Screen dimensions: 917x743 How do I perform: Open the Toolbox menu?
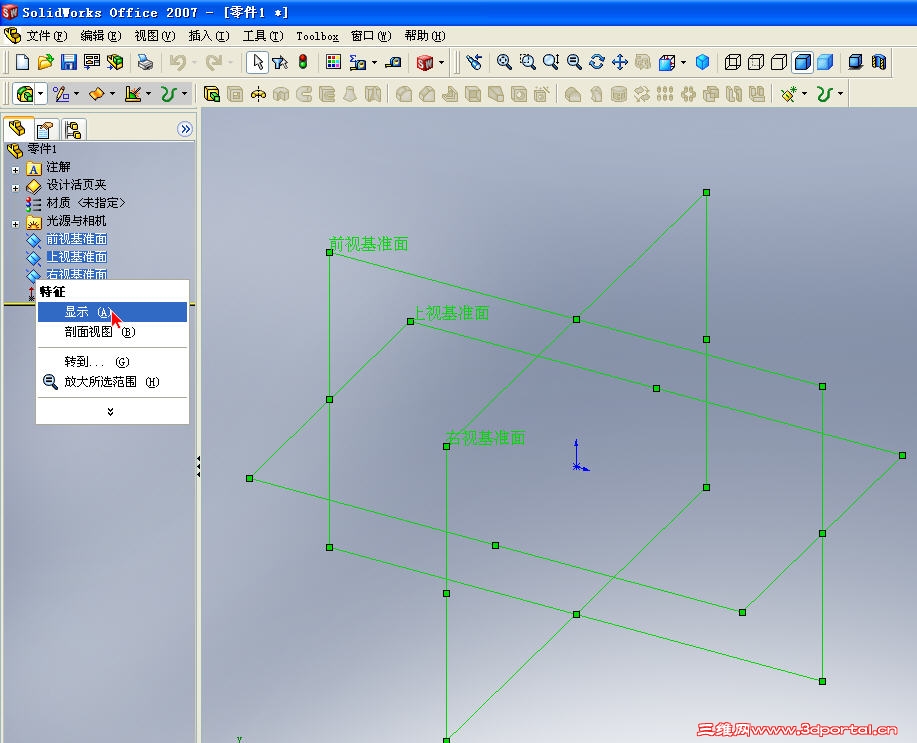click(317, 36)
